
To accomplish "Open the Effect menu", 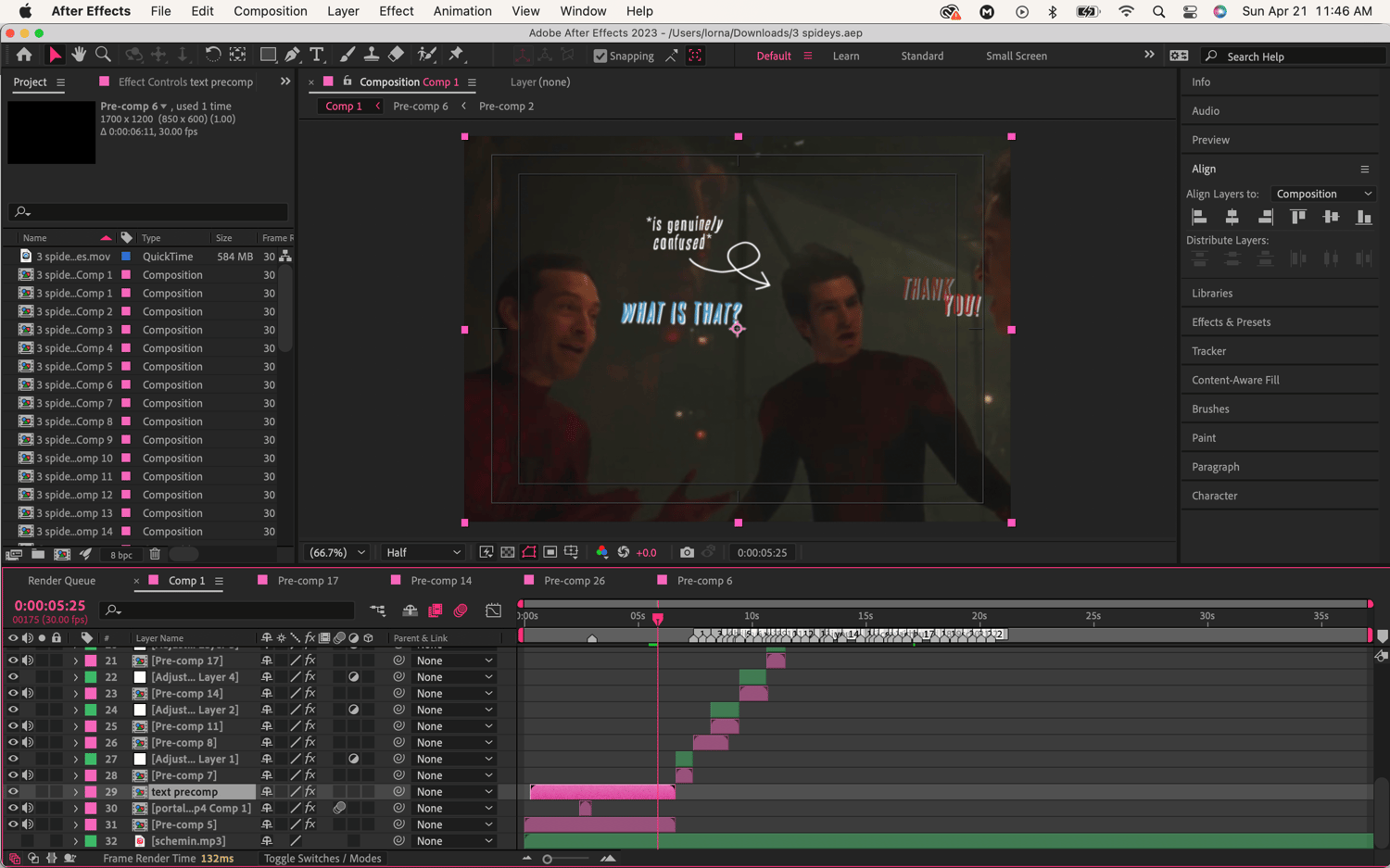I will 397,11.
